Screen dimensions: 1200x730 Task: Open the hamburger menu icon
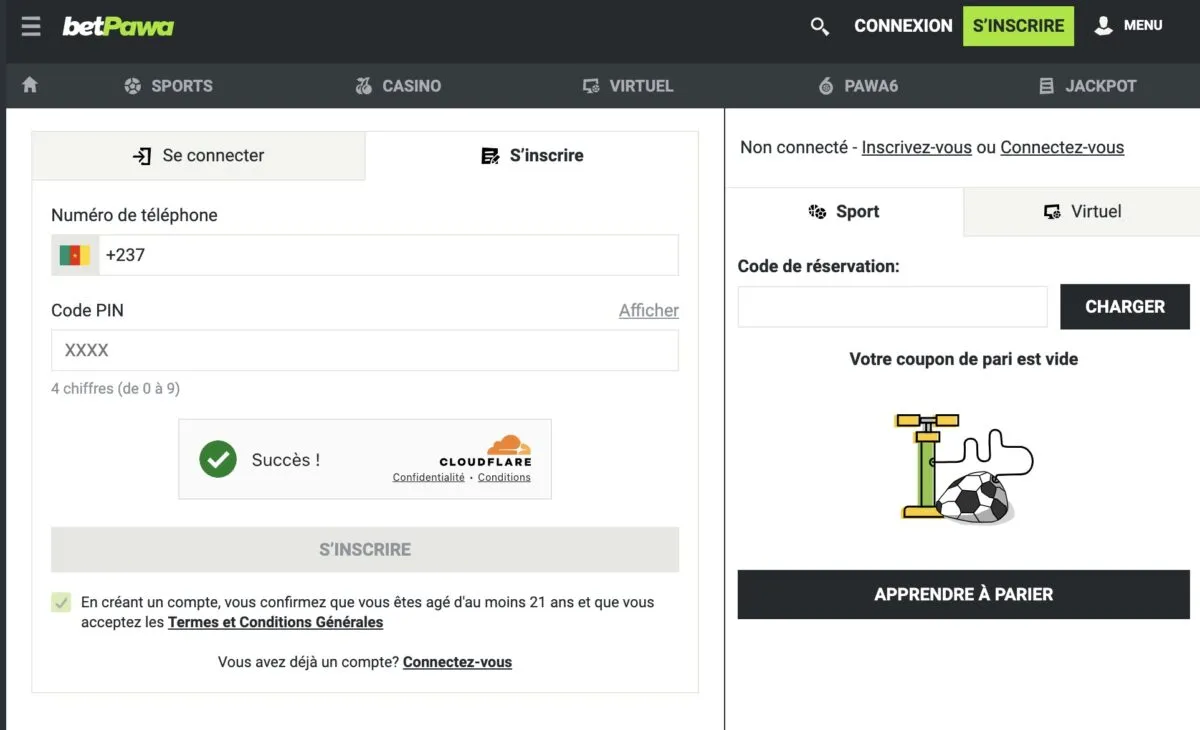coord(31,26)
